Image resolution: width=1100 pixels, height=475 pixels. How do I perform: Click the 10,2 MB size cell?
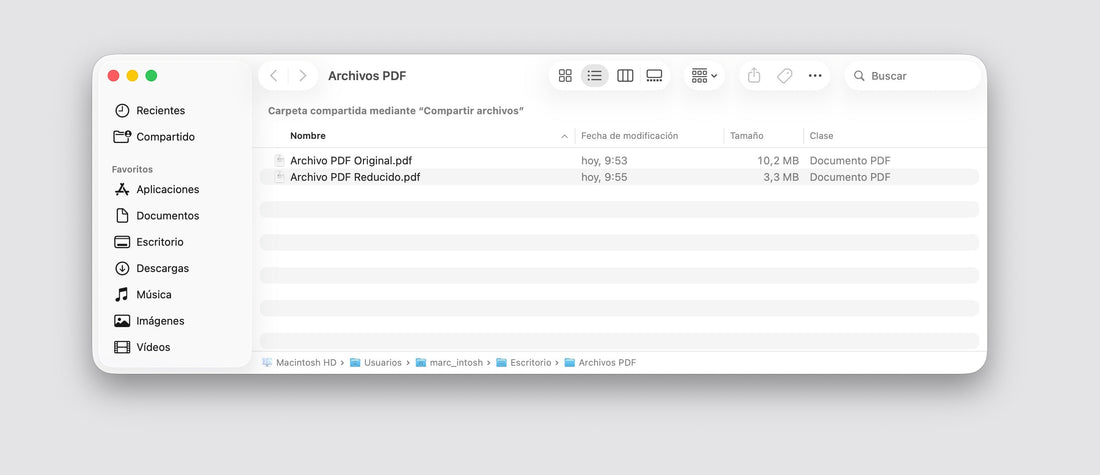point(778,161)
